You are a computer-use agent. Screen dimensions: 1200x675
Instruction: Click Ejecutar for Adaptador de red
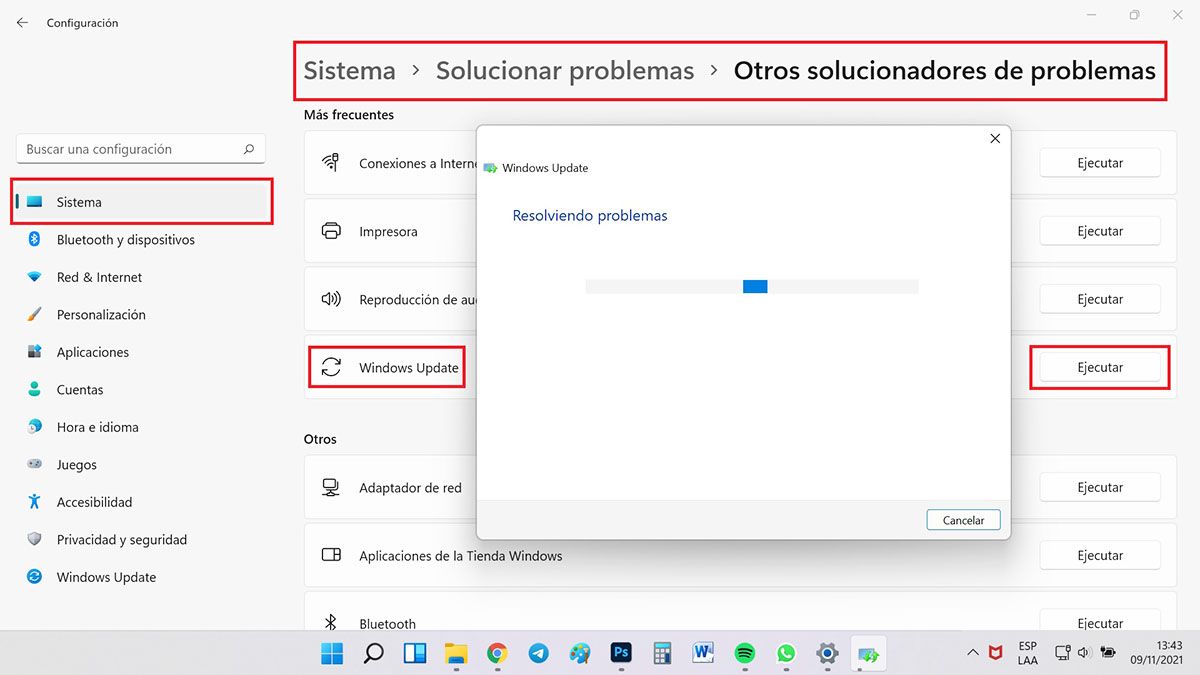click(1100, 488)
